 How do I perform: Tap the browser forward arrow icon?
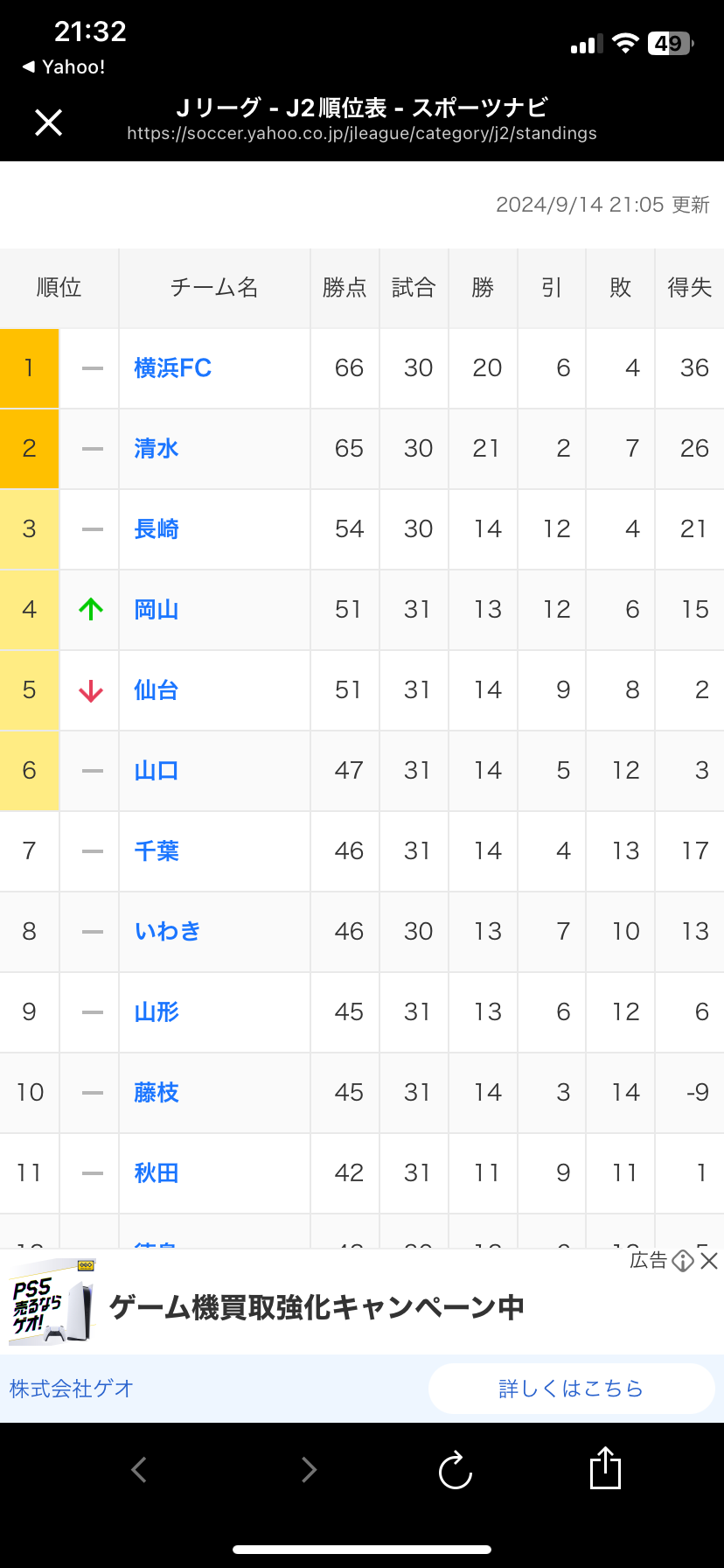tap(308, 1469)
